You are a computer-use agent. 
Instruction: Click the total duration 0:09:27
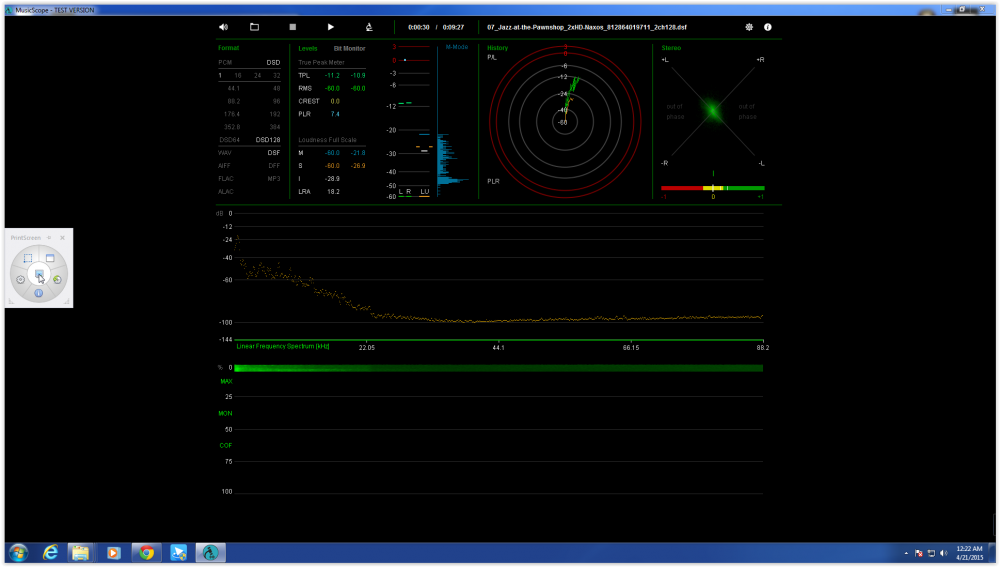click(453, 27)
